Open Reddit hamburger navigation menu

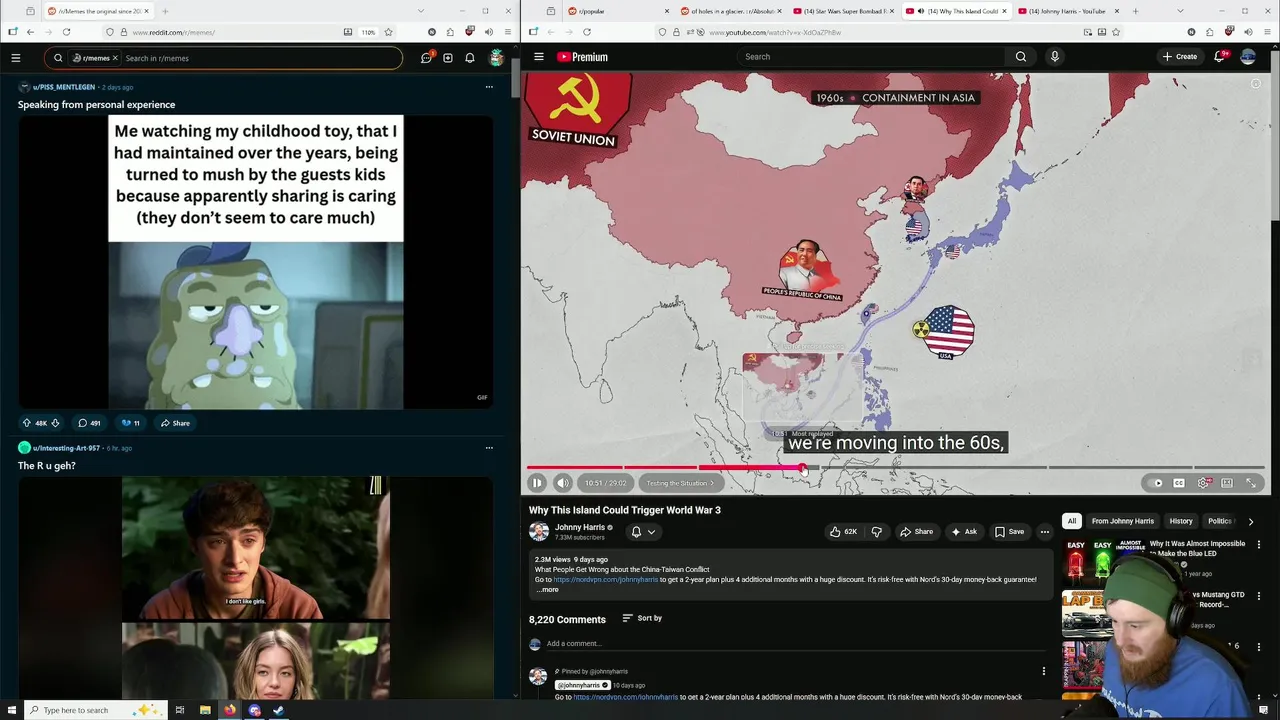coord(15,58)
